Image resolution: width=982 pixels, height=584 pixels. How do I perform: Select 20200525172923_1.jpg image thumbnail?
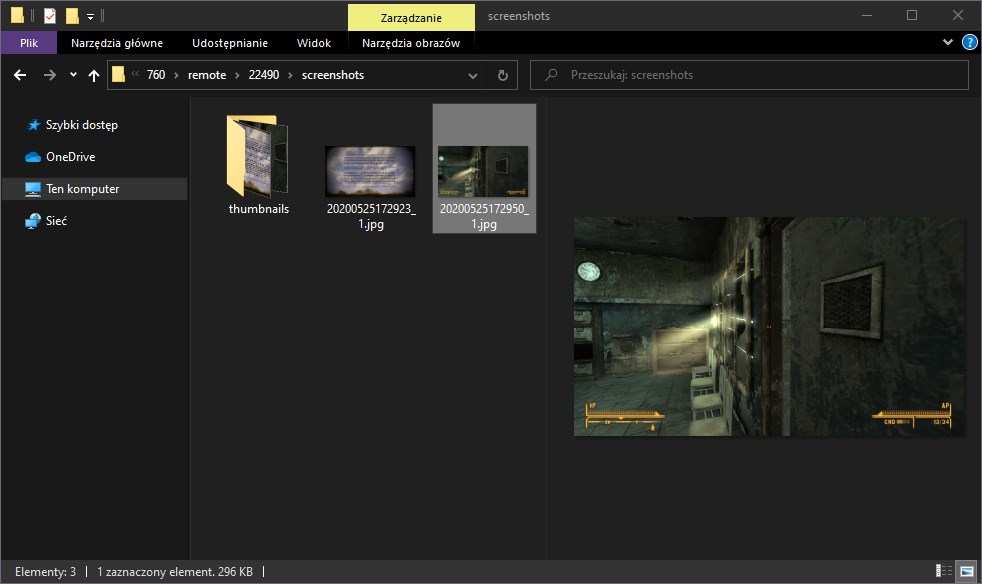coord(370,171)
